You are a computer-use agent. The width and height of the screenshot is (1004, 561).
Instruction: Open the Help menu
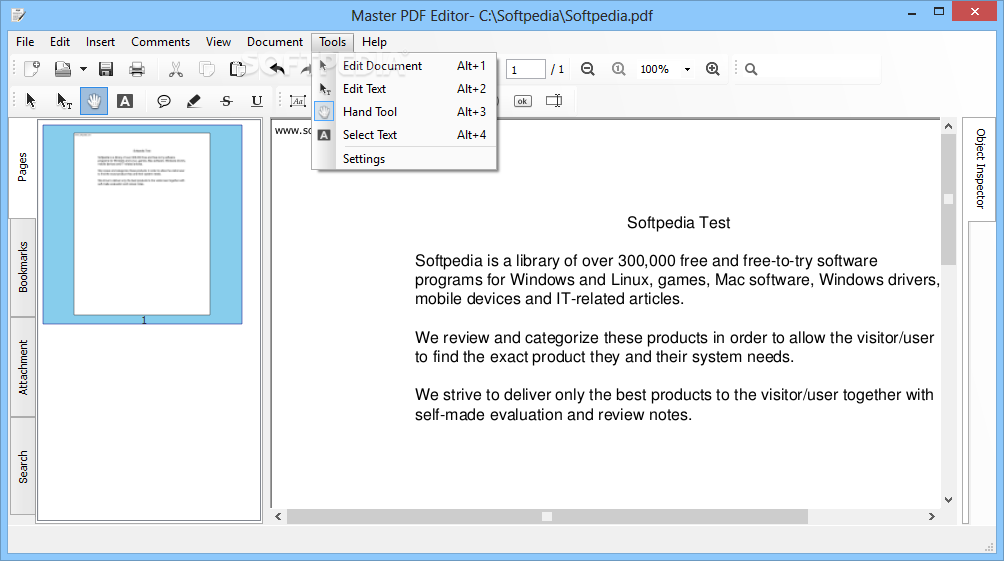tap(374, 42)
